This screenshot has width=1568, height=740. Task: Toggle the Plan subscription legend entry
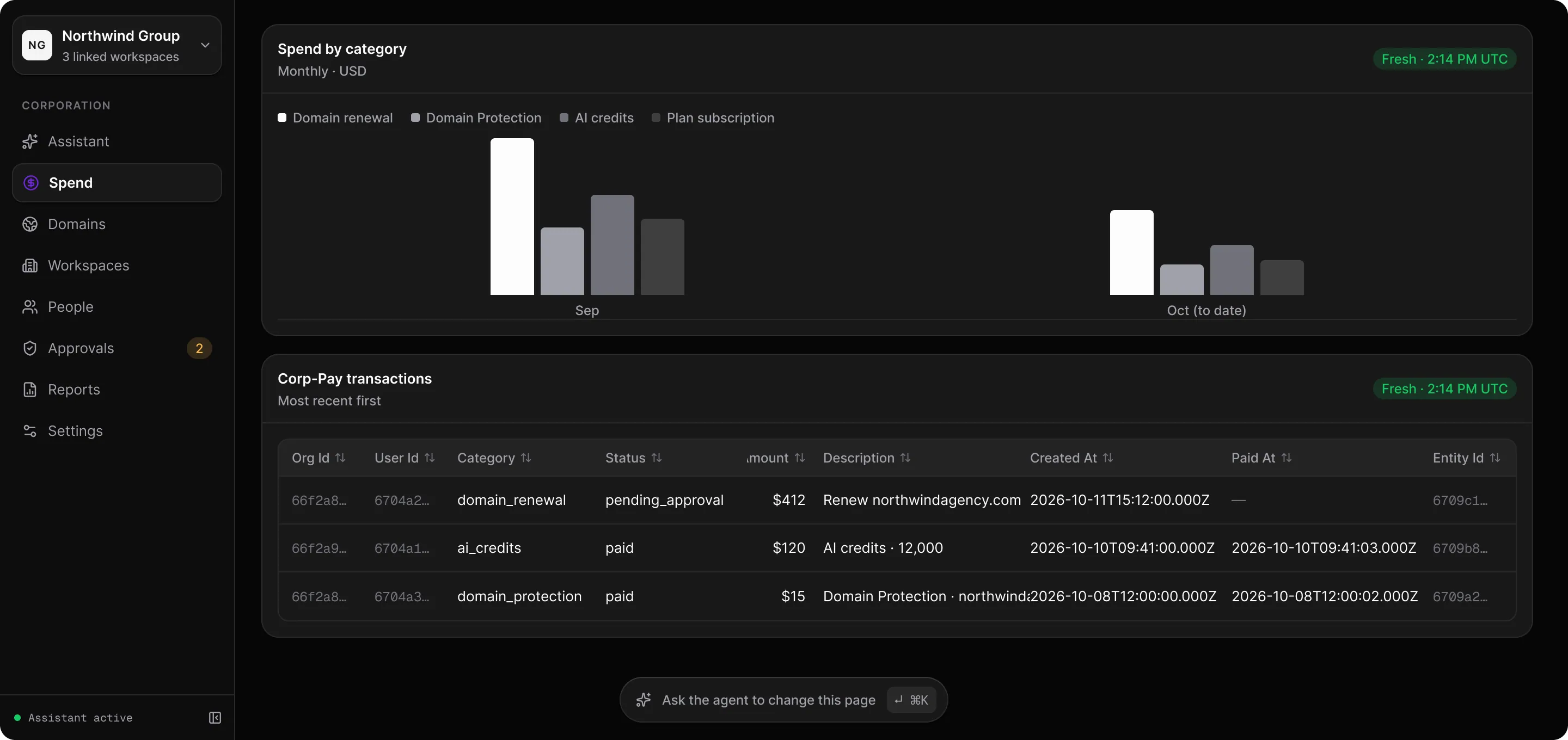(713, 118)
